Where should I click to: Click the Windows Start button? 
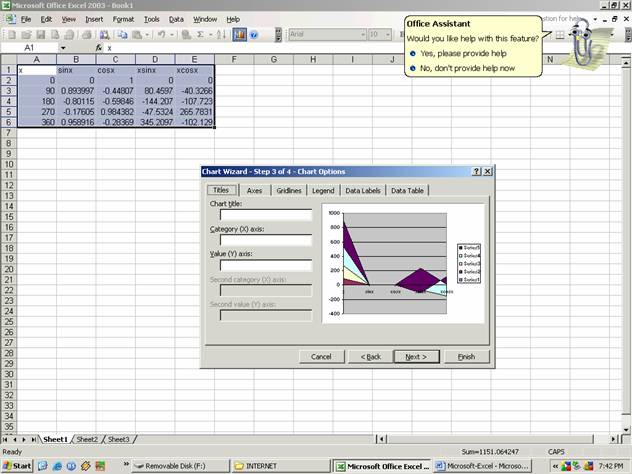click(x=17, y=466)
